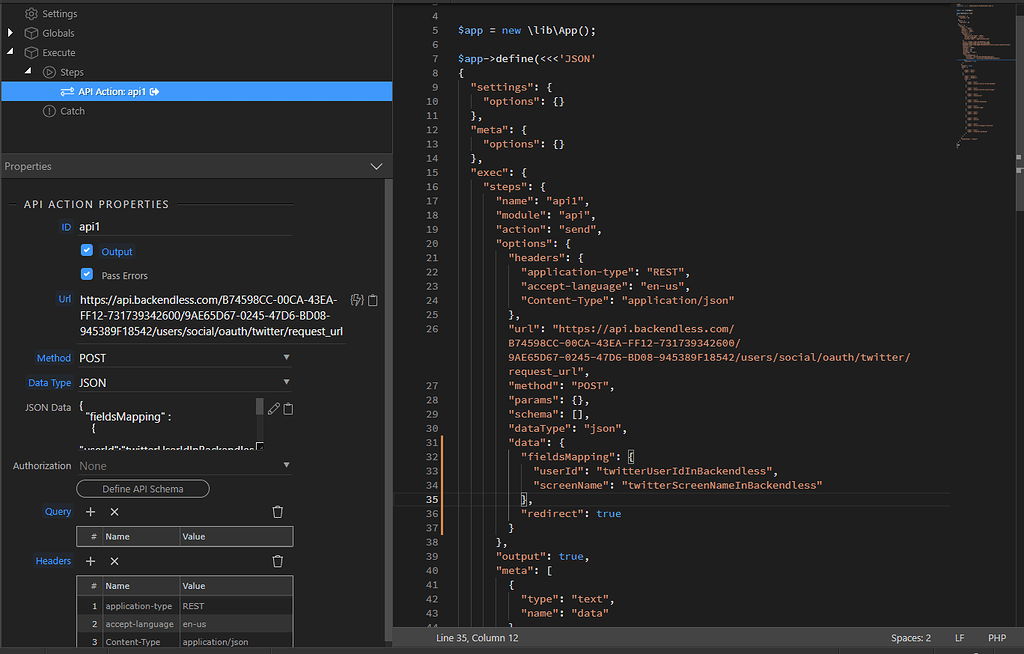This screenshot has height=654, width=1024.
Task: Click the Headers trash icon
Action: (278, 561)
